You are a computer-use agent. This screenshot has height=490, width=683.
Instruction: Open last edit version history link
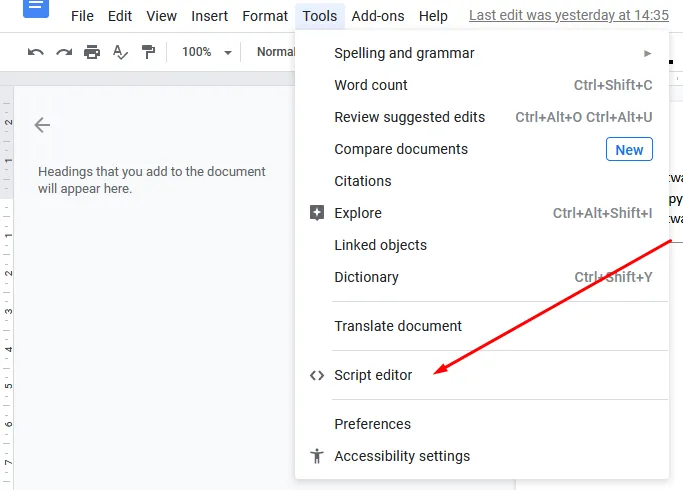click(568, 15)
